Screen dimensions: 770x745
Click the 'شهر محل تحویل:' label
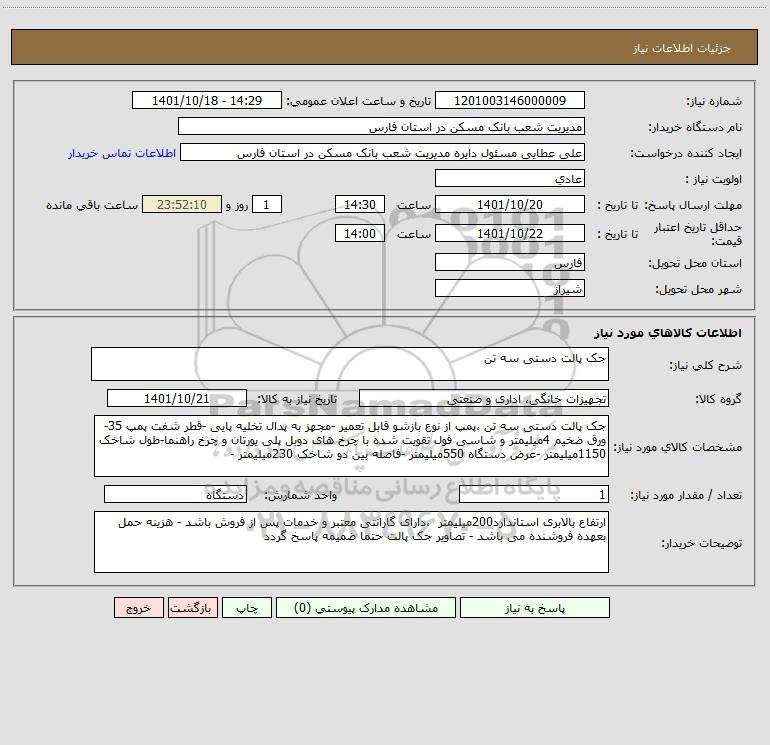tap(699, 289)
